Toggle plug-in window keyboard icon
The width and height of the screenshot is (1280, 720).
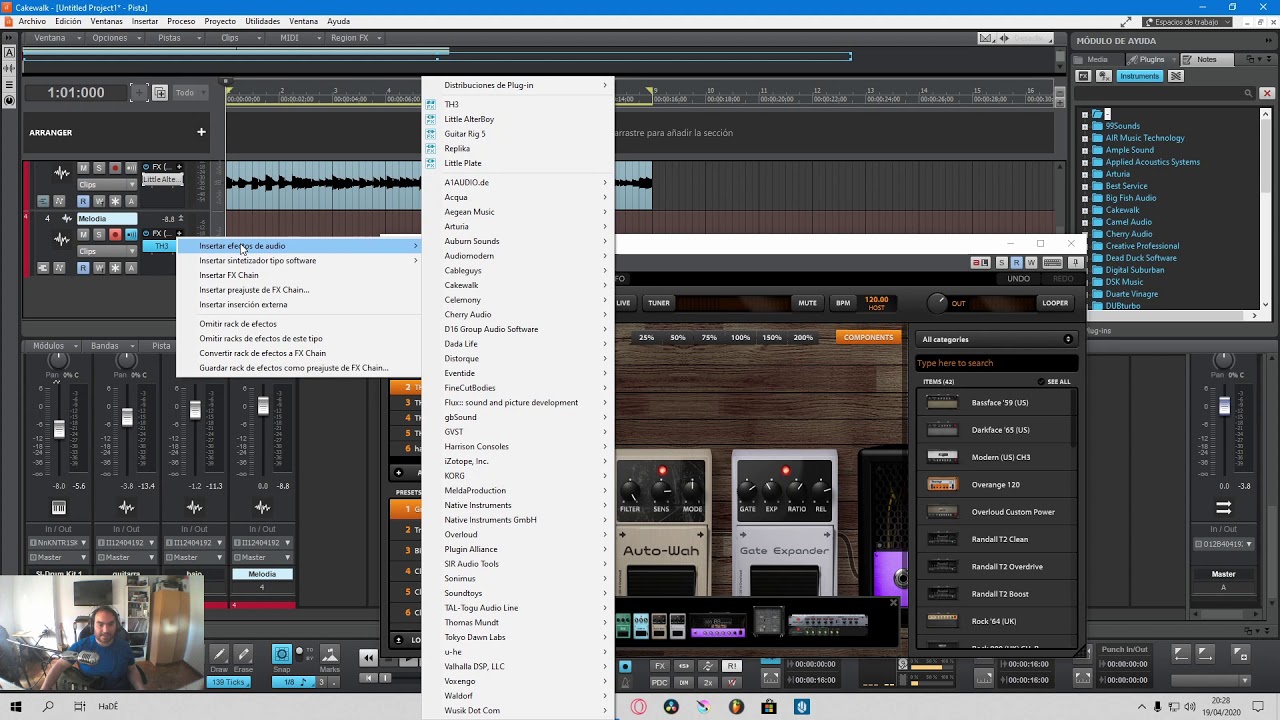tap(1052, 263)
